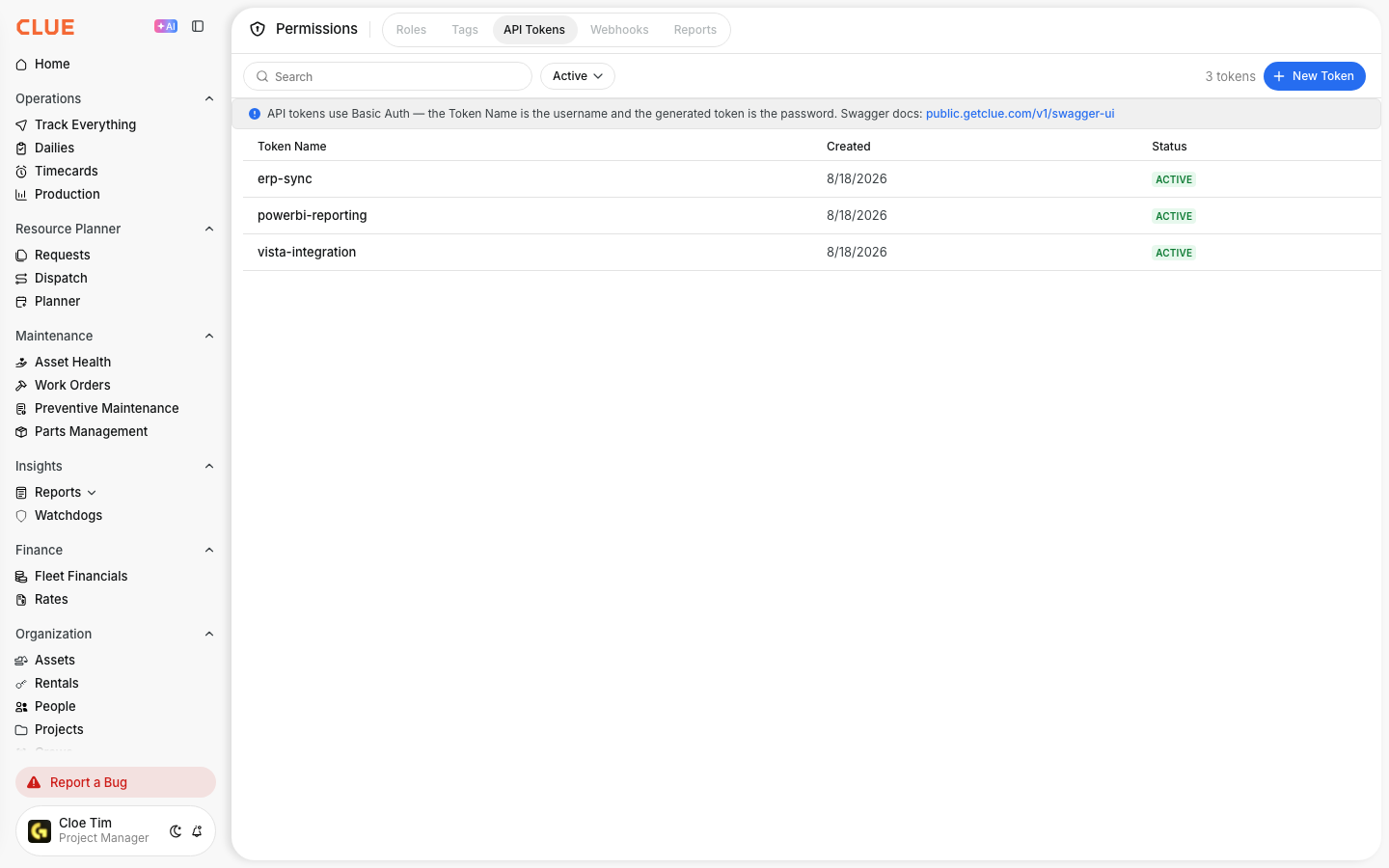Collapse the Finance section
1389x868 pixels.
tap(209, 550)
